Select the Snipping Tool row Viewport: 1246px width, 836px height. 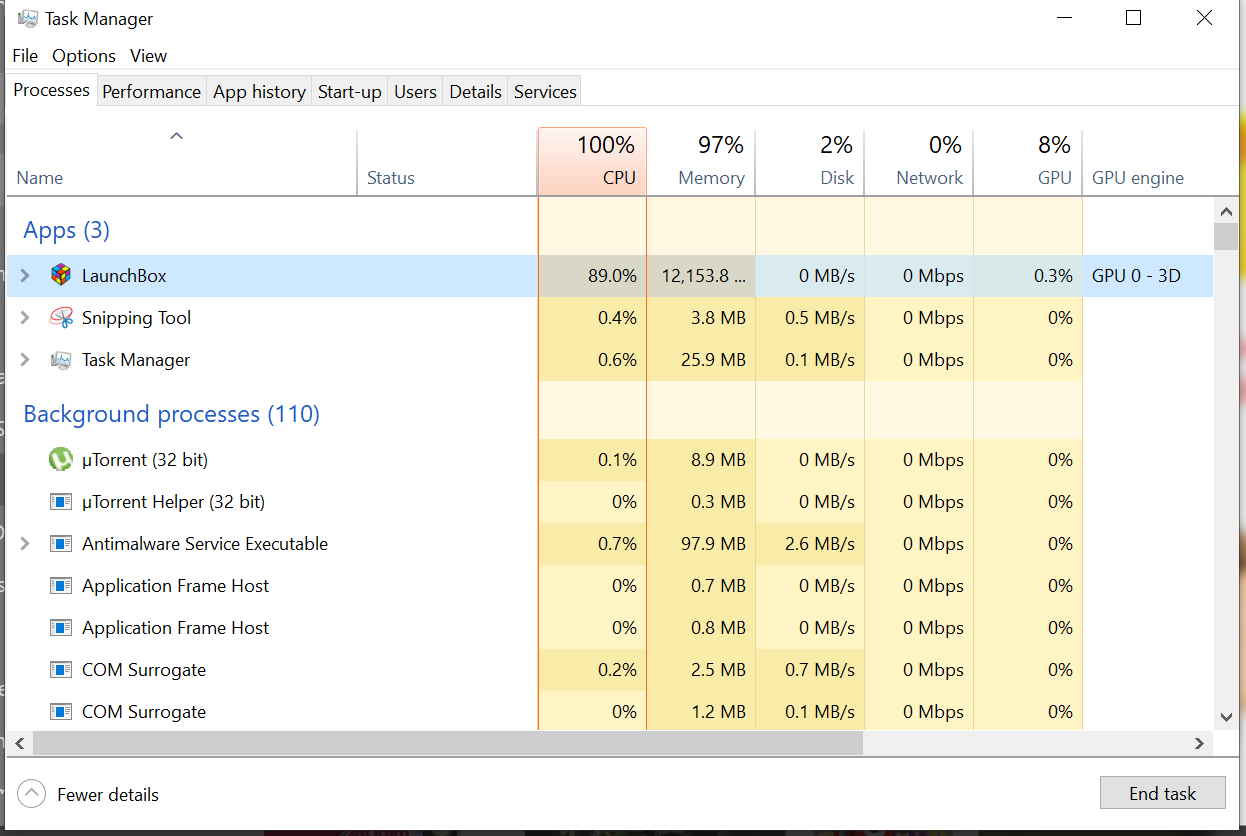(x=610, y=318)
